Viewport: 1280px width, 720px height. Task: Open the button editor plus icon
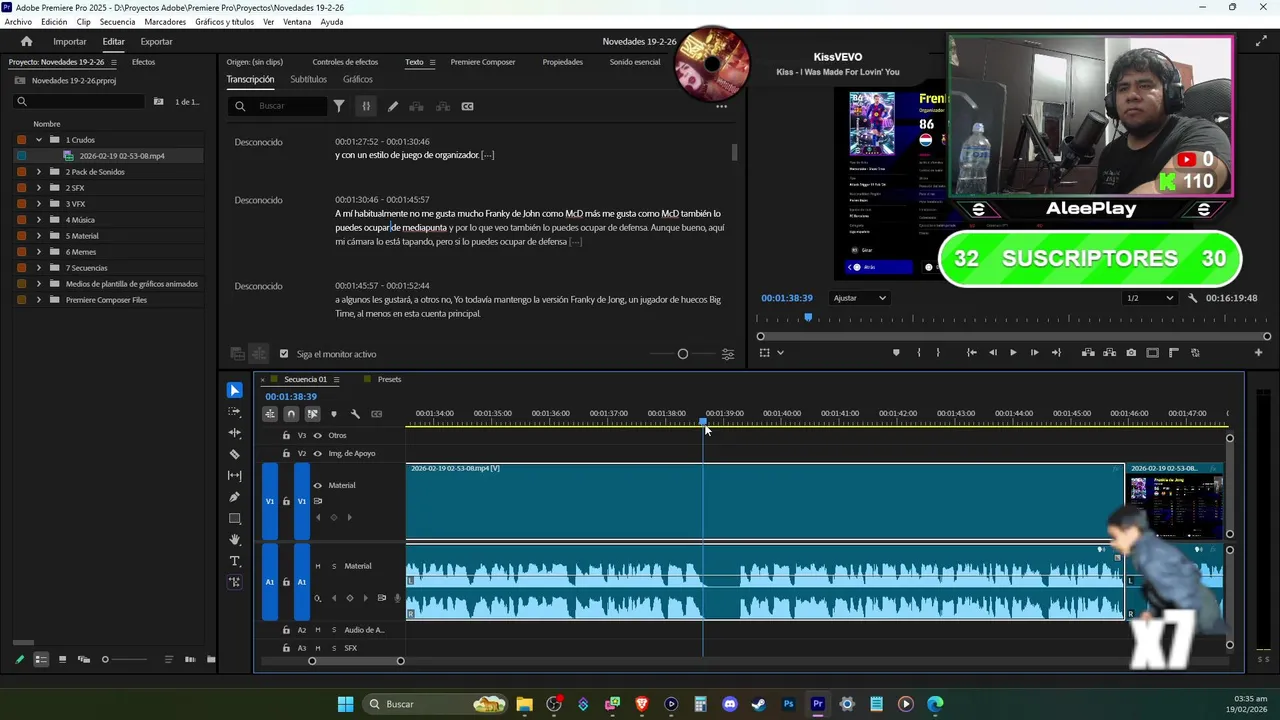(1258, 352)
